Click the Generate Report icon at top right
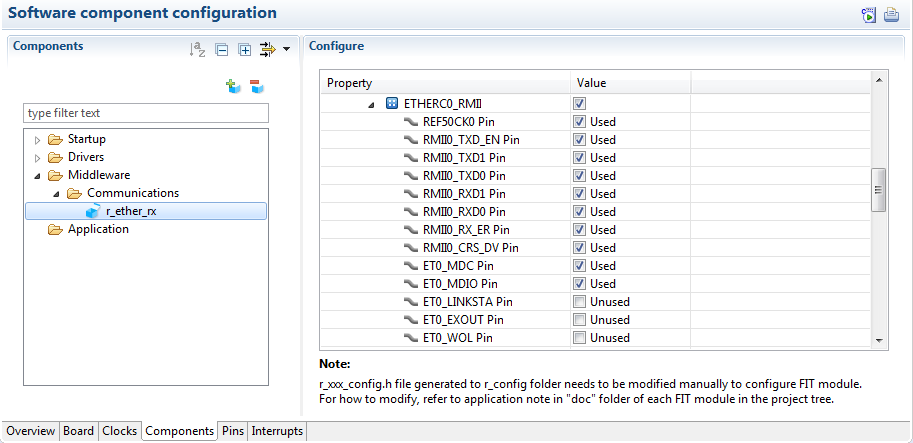Viewport: 913px width, 443px height. point(891,14)
